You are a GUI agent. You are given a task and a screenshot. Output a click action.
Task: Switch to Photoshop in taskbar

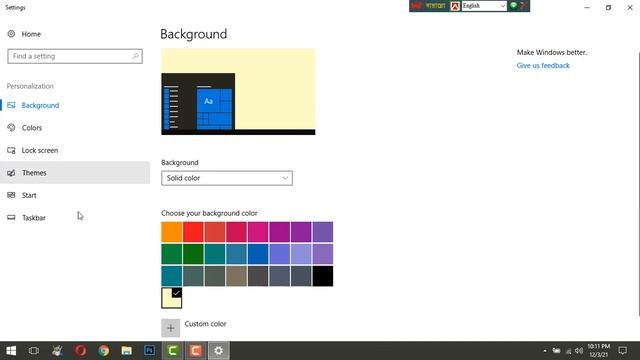pos(149,351)
